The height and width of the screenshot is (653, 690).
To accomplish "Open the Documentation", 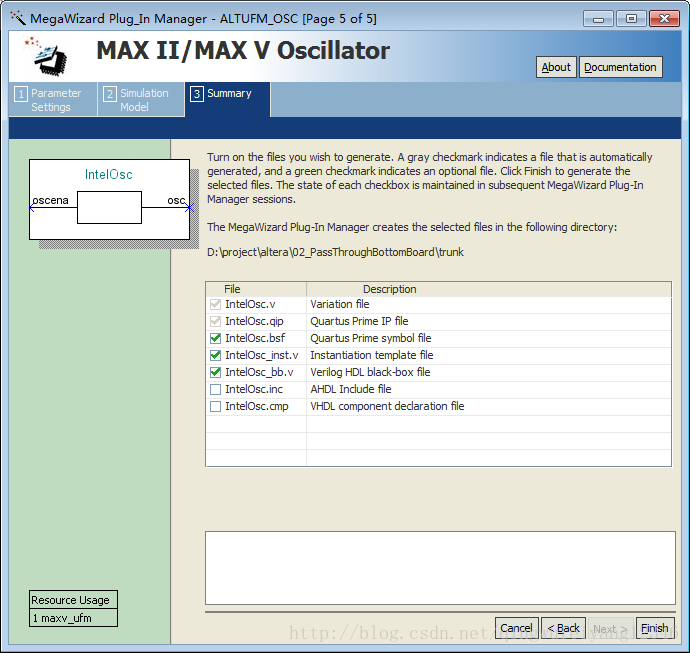I will 620,67.
